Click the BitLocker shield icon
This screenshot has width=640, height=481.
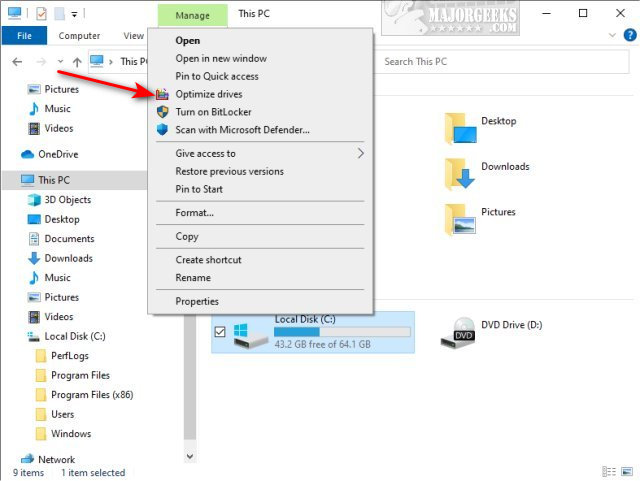click(x=162, y=112)
